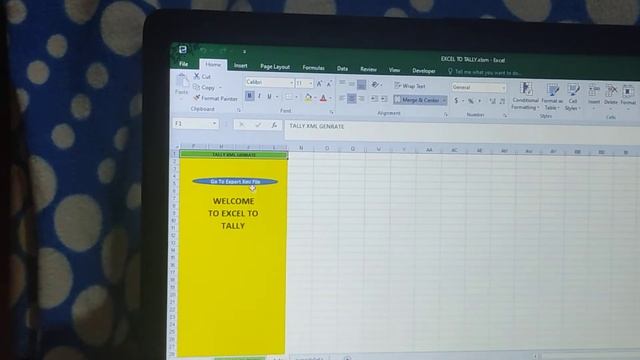The width and height of the screenshot is (640, 360).
Task: Switch to the Data tab
Action: (x=342, y=69)
